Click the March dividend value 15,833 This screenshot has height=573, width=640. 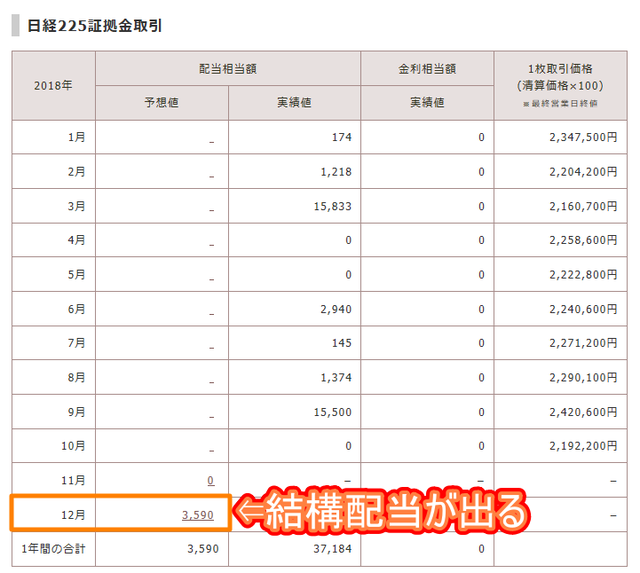point(333,206)
